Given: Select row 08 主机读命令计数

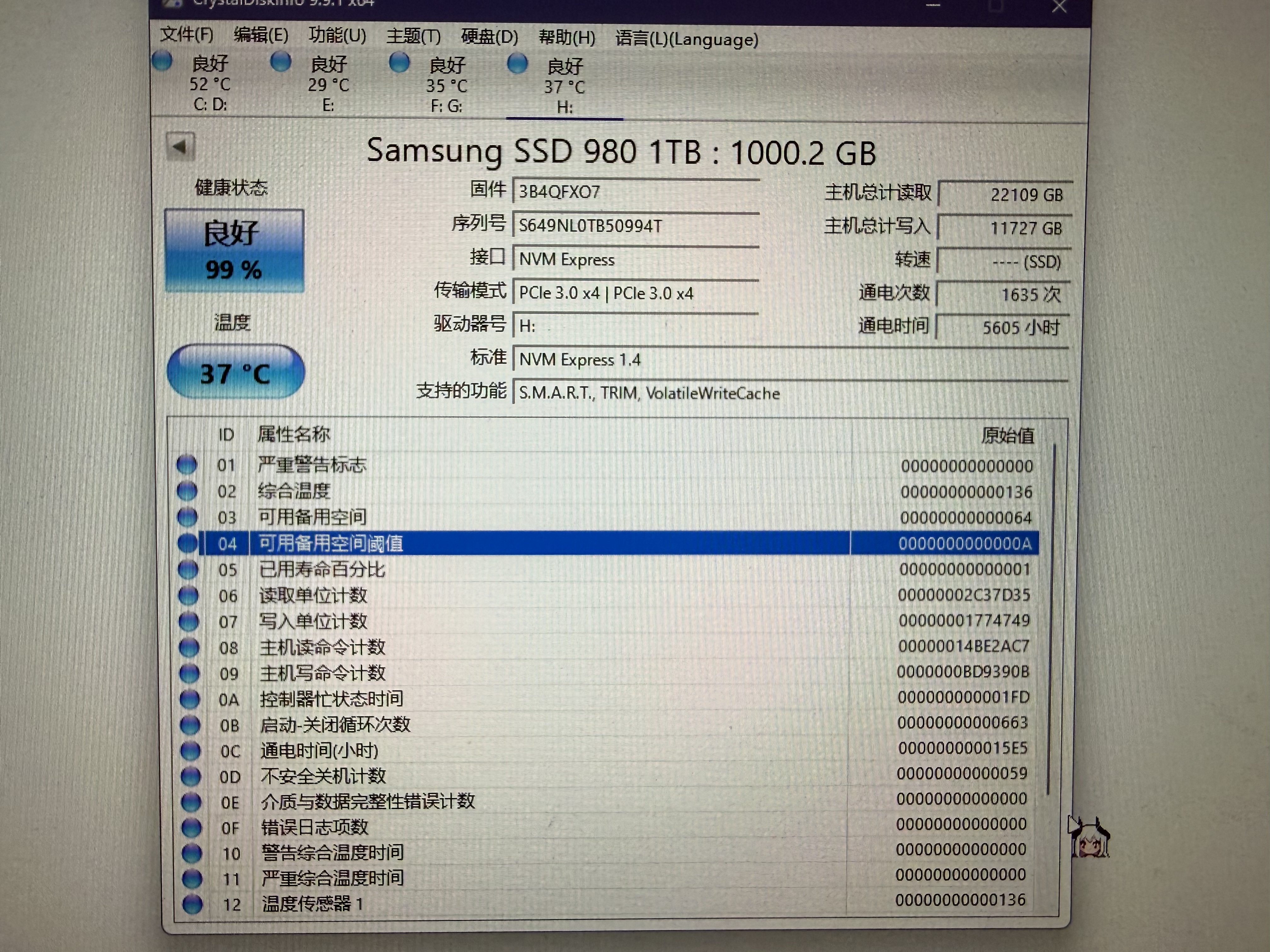Looking at the screenshot, I should (x=607, y=647).
